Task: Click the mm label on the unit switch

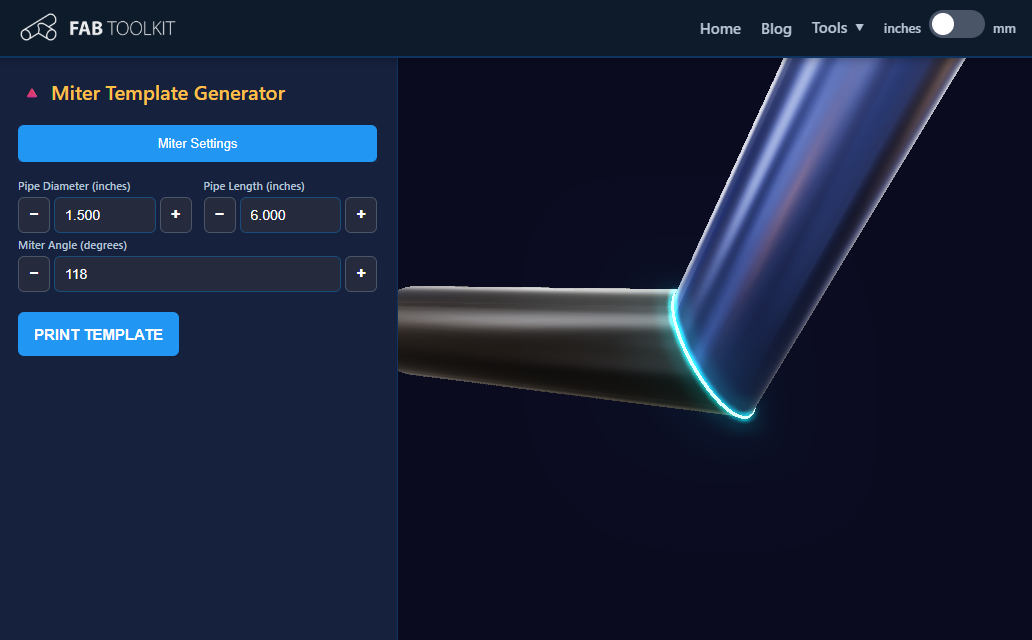Action: [1004, 28]
